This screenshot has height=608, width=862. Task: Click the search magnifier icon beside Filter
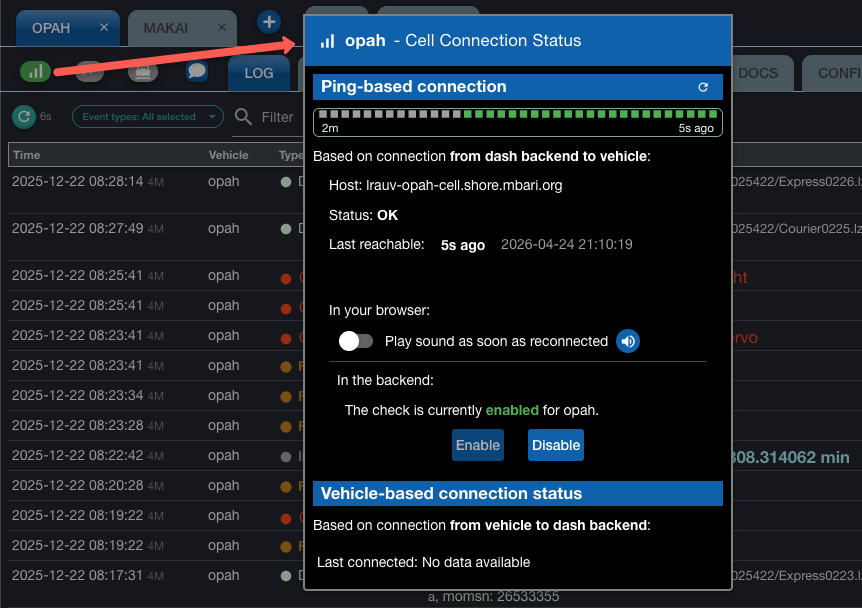coord(243,117)
